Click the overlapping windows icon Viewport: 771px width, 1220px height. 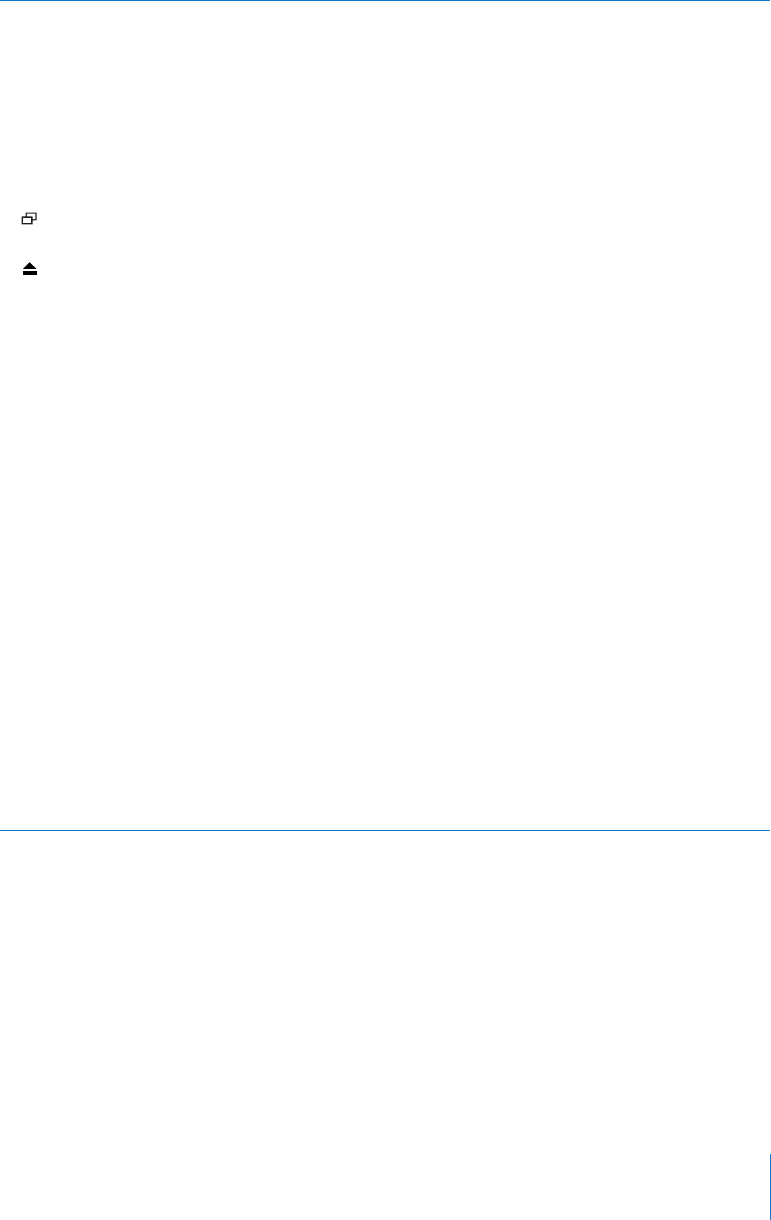point(29,217)
